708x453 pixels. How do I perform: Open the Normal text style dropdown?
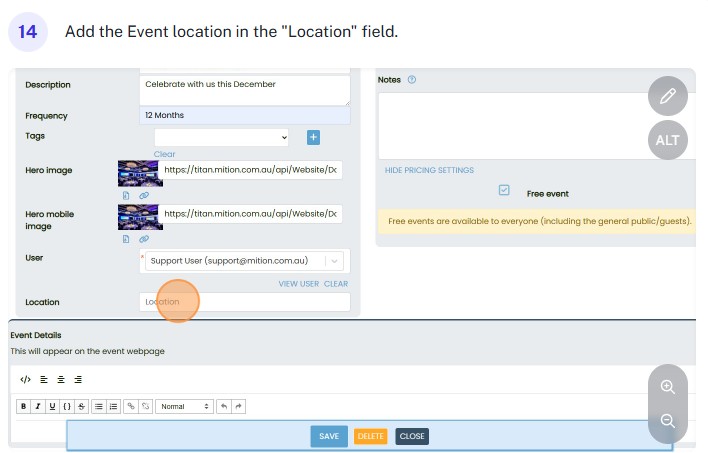[185, 406]
